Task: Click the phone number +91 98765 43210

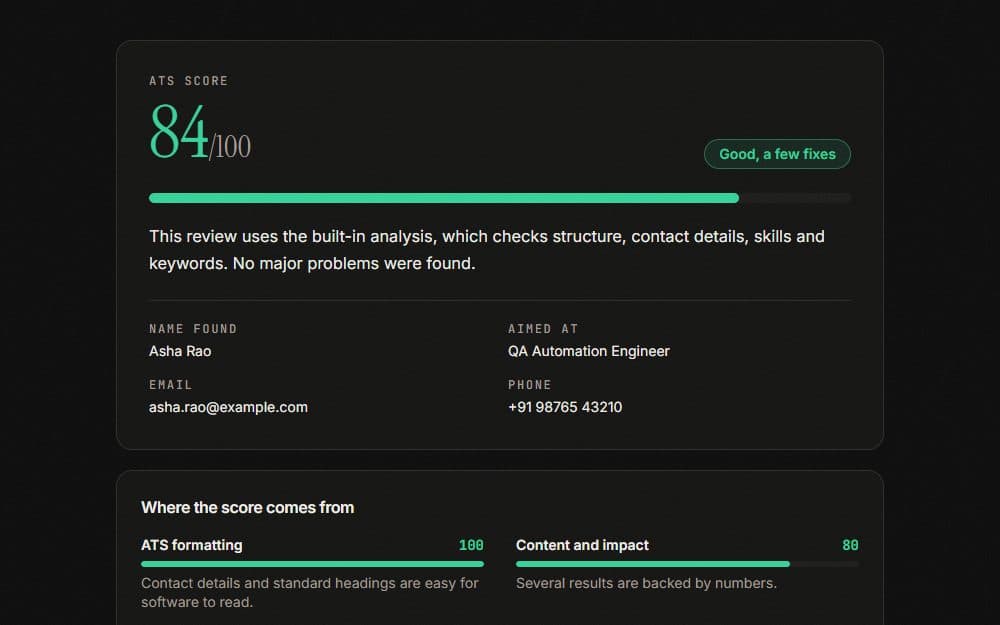Action: point(565,407)
